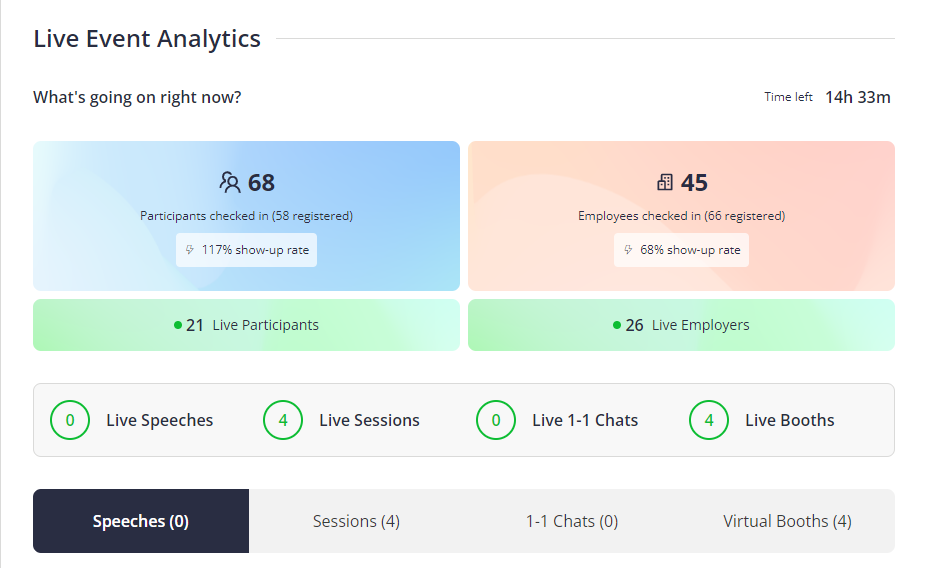Click the lightning icon in the 68% show-up rate badge
Screen dimensions: 927x568
pyautogui.click(x=628, y=249)
